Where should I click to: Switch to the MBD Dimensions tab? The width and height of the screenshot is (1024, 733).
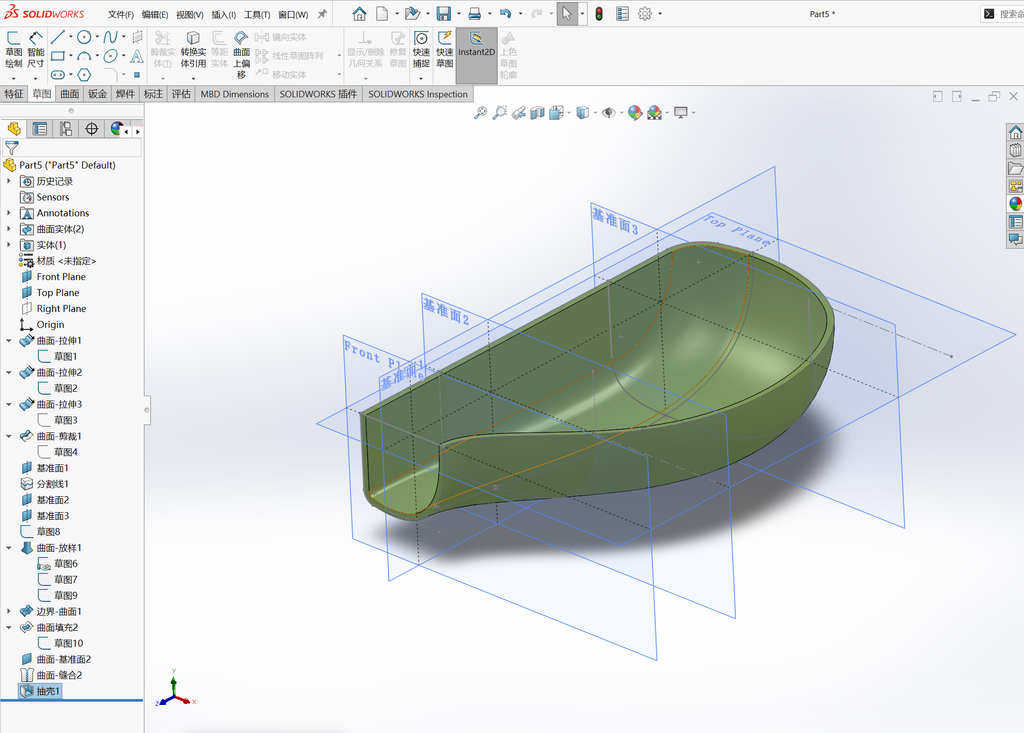click(234, 94)
